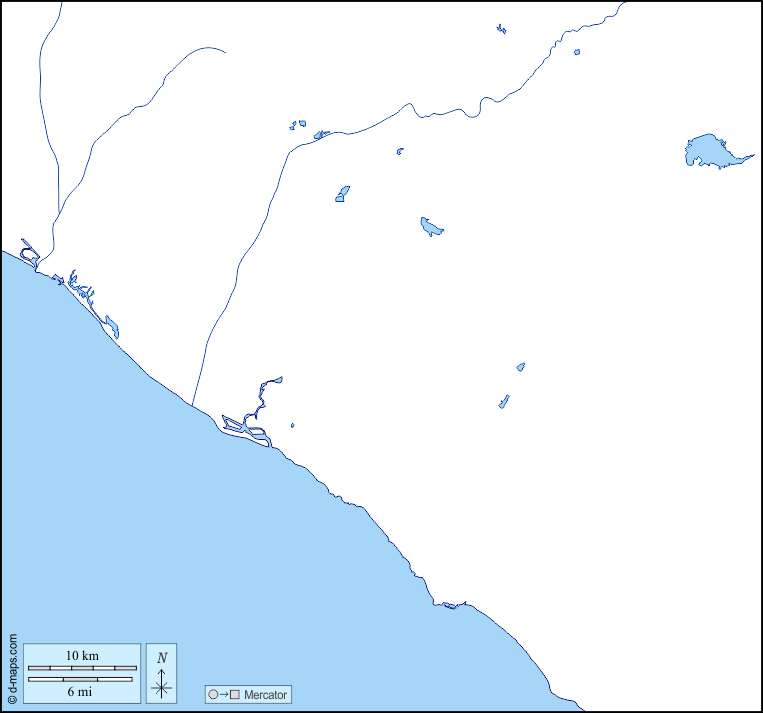Viewport: 763px width, 713px height.
Task: Click the 10 km text label
Action: (x=82, y=655)
